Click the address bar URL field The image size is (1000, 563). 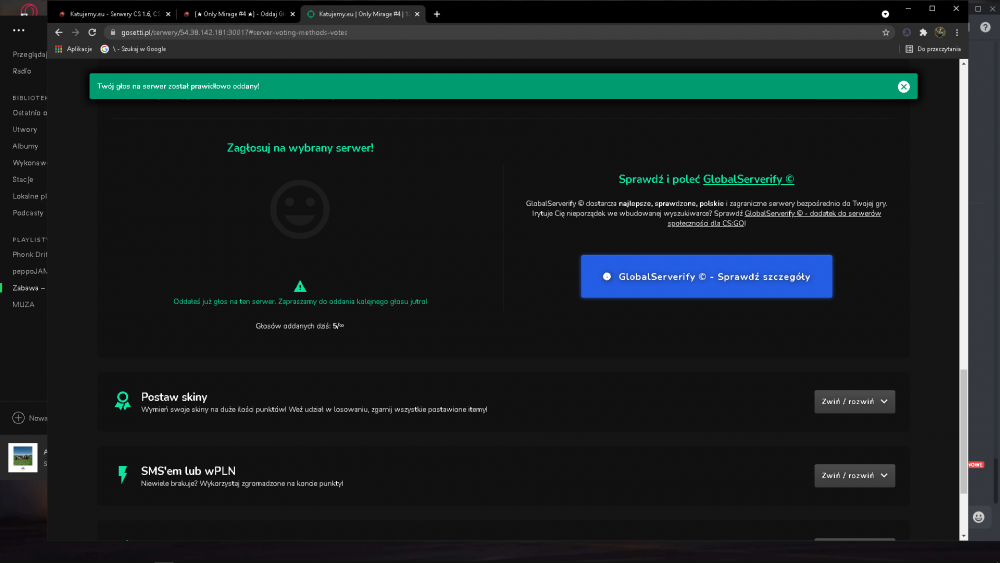[497, 33]
